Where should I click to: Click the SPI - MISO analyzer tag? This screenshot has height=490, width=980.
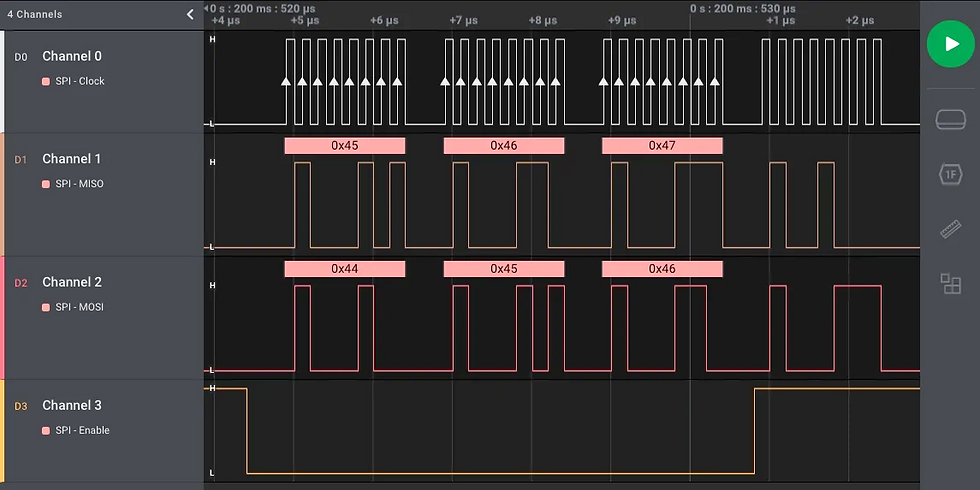[79, 184]
